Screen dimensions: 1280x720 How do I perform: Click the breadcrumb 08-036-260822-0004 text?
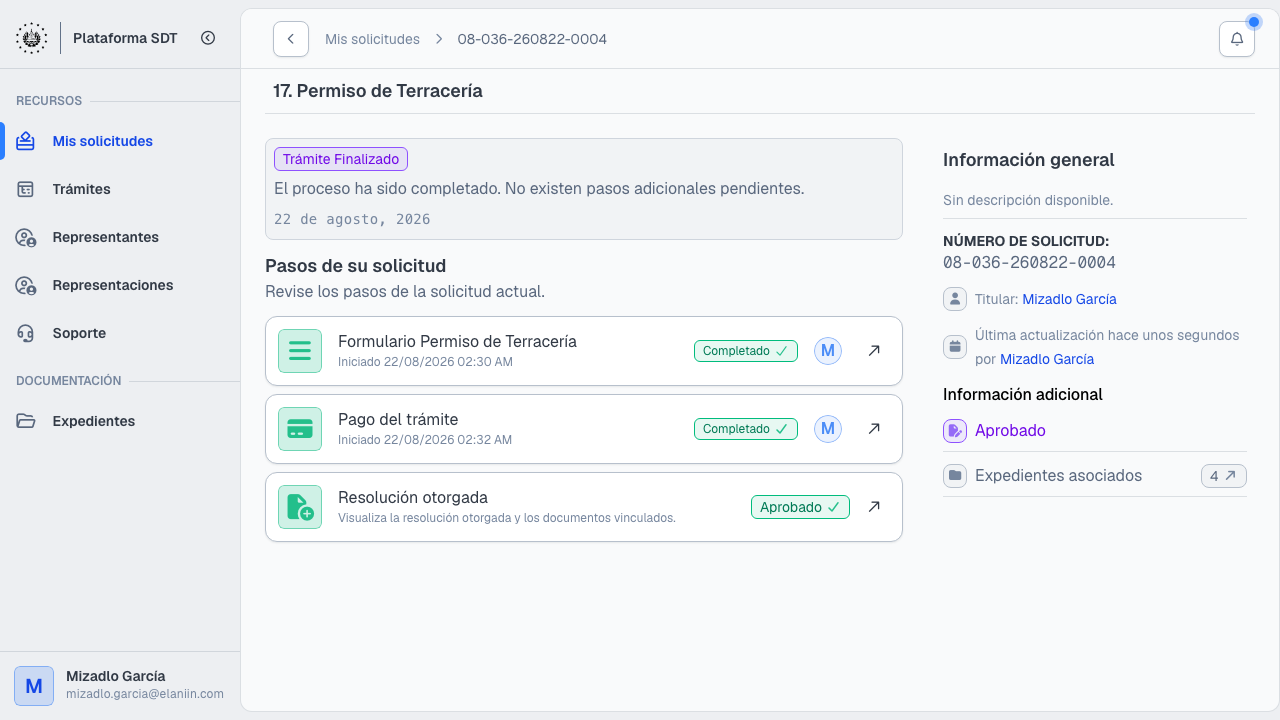pos(532,39)
